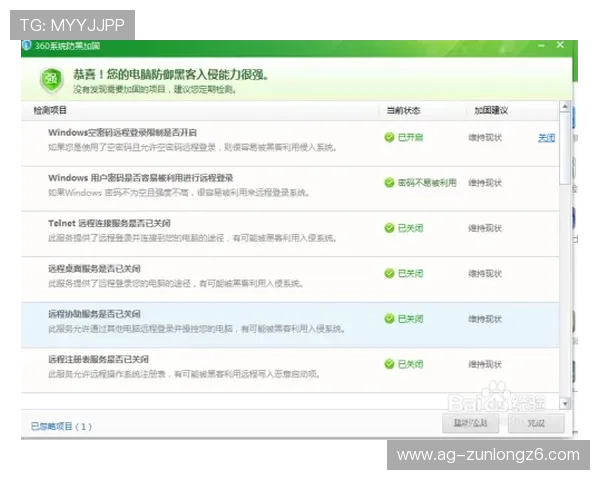Click the 360系统防黑加固 window title text

click(67, 46)
